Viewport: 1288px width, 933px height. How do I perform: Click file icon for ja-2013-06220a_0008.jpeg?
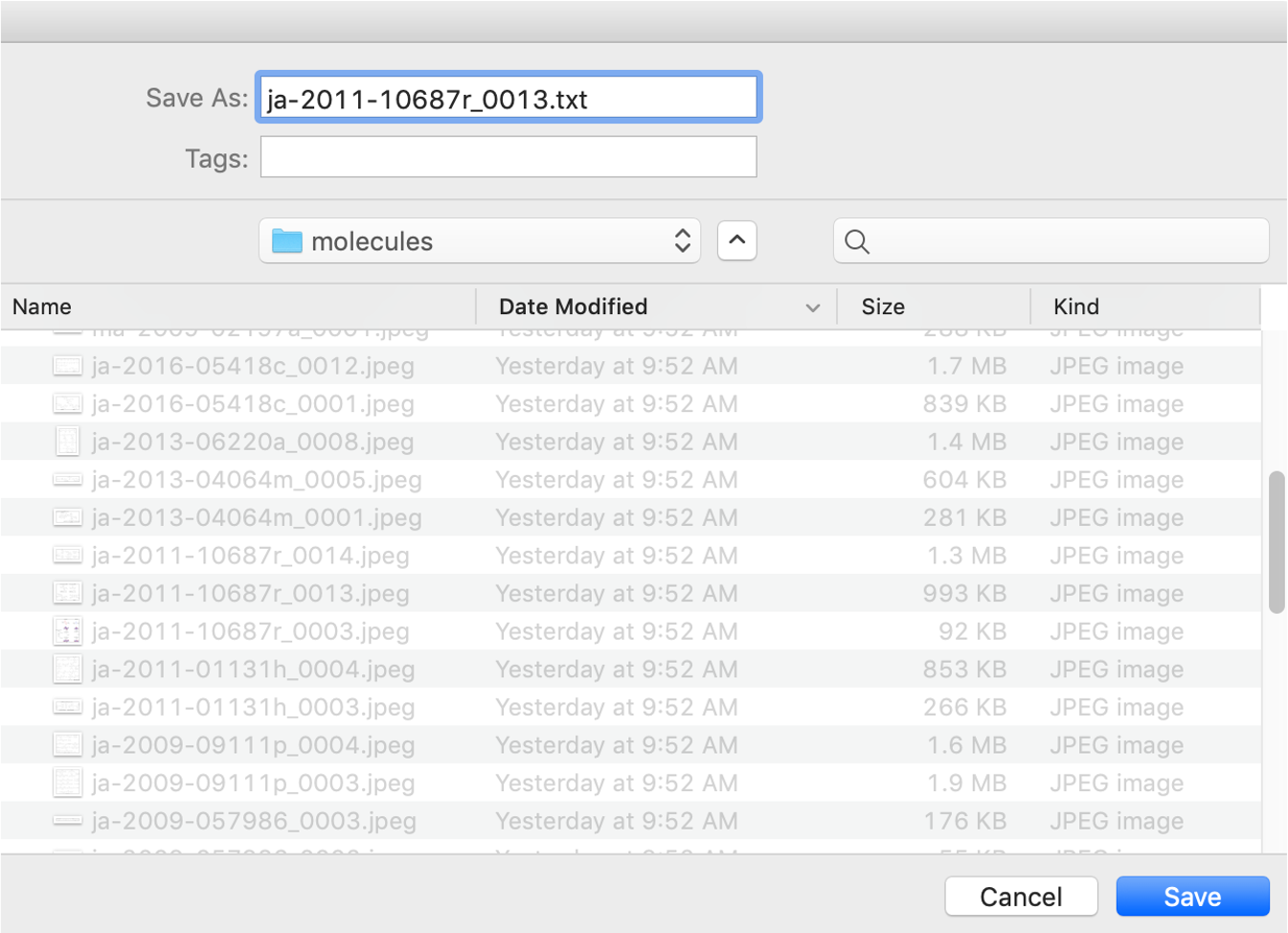[67, 442]
